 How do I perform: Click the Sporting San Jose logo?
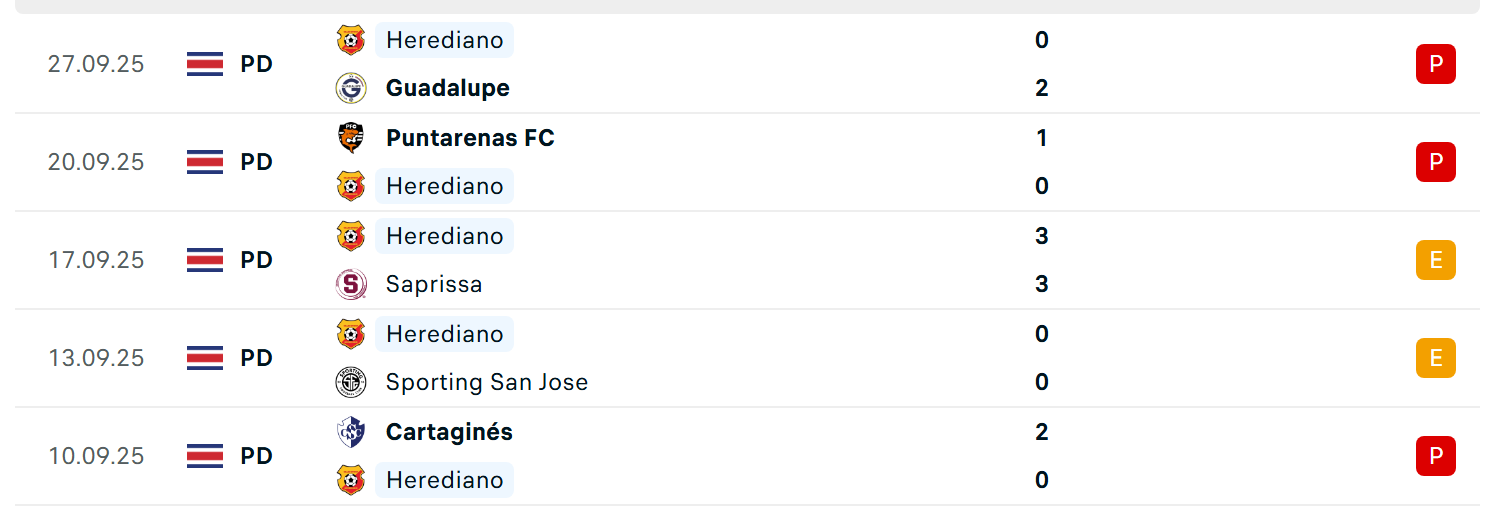[x=351, y=382]
